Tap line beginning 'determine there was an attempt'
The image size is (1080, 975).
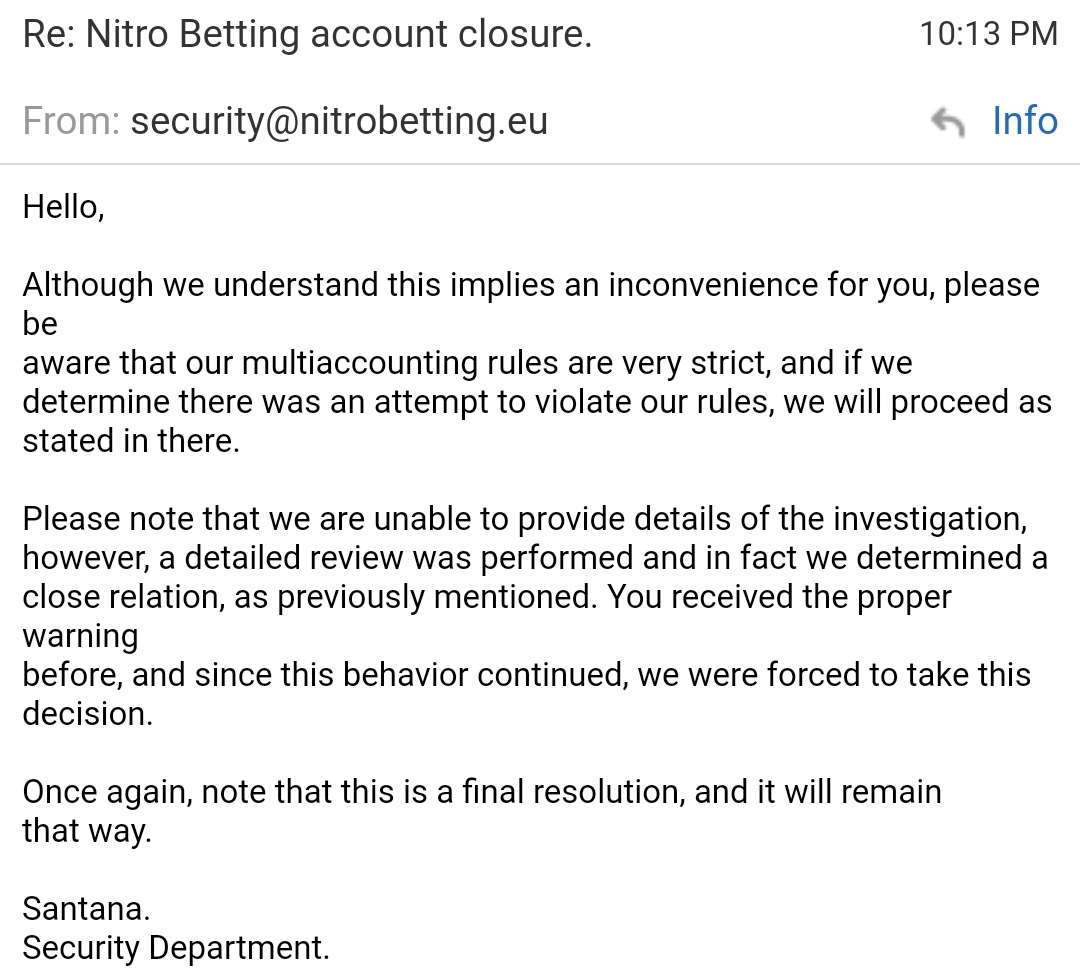pos(536,402)
